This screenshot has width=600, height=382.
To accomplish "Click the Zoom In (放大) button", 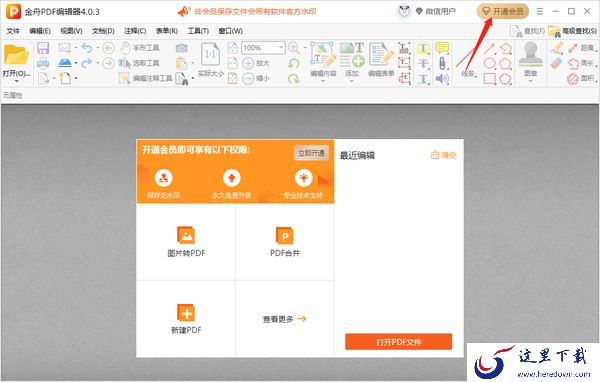I will click(256, 63).
